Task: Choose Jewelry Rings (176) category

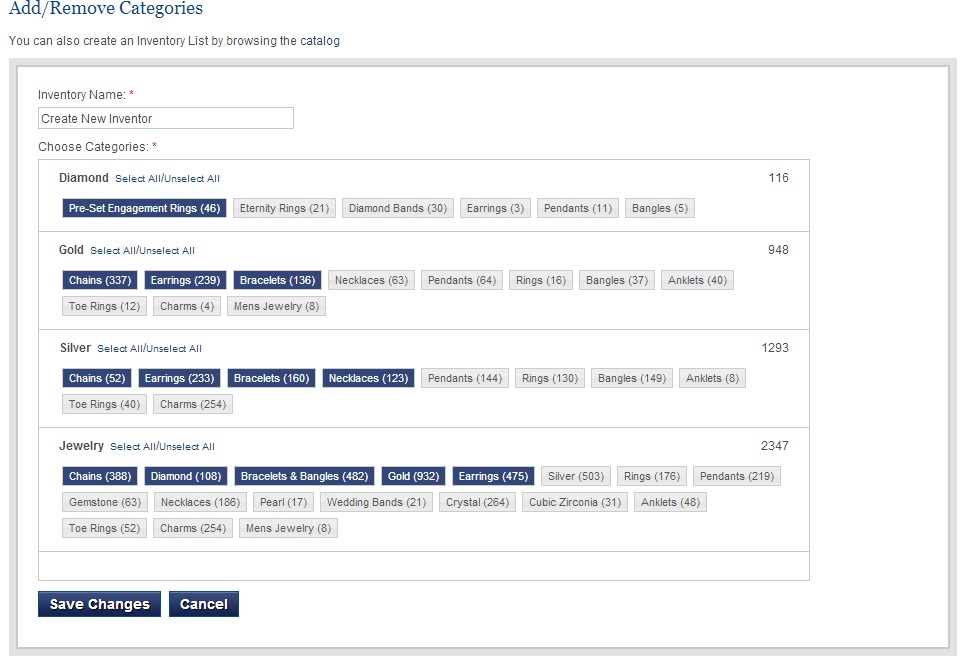Action: tap(652, 477)
